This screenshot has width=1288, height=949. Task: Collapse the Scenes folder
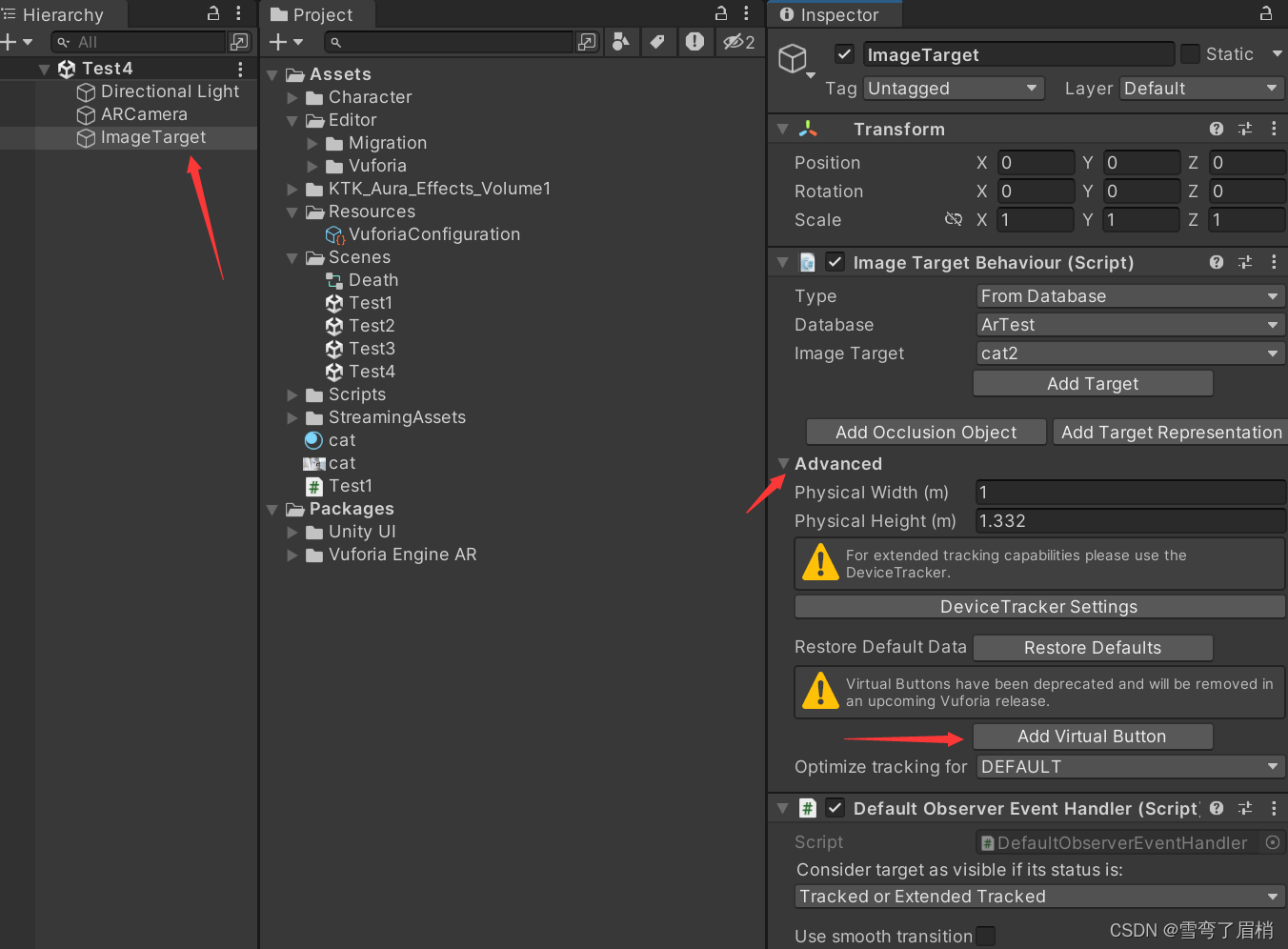tap(292, 257)
